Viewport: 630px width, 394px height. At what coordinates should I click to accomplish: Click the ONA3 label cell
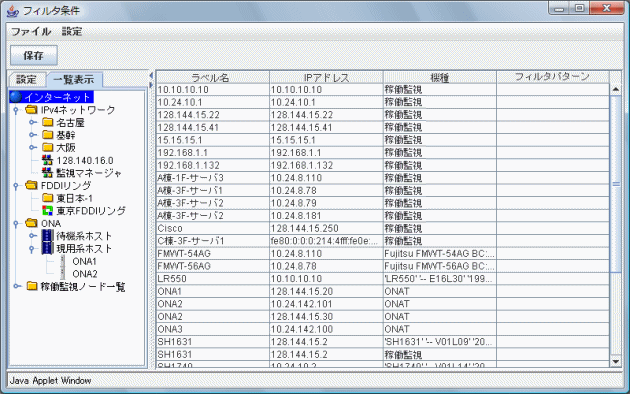click(213, 329)
